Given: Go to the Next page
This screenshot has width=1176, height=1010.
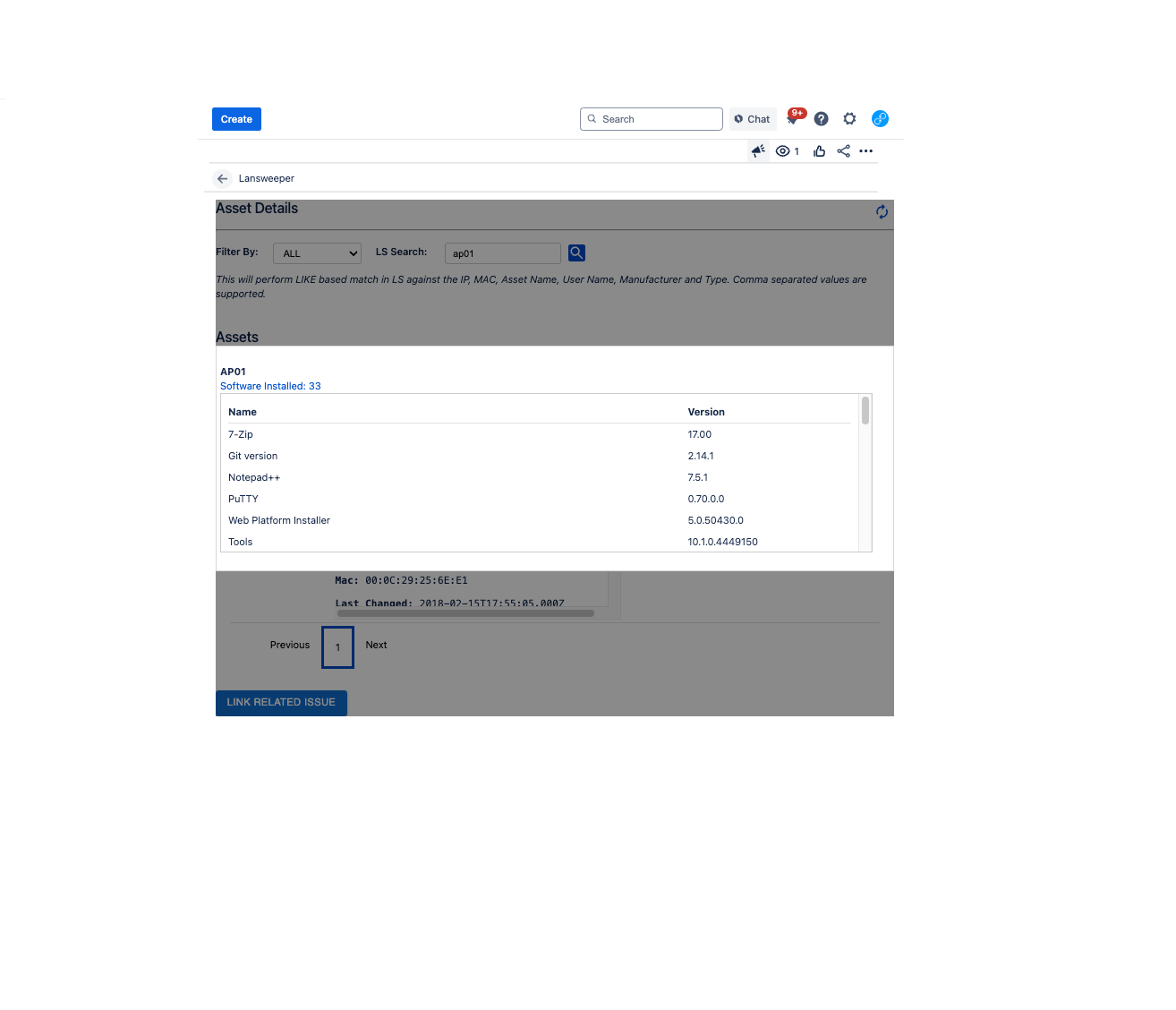Looking at the screenshot, I should [x=376, y=645].
